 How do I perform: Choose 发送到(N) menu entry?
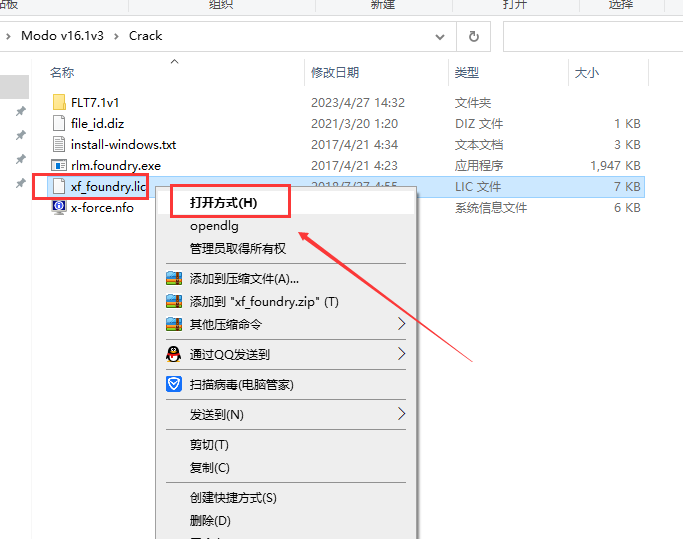point(216,414)
